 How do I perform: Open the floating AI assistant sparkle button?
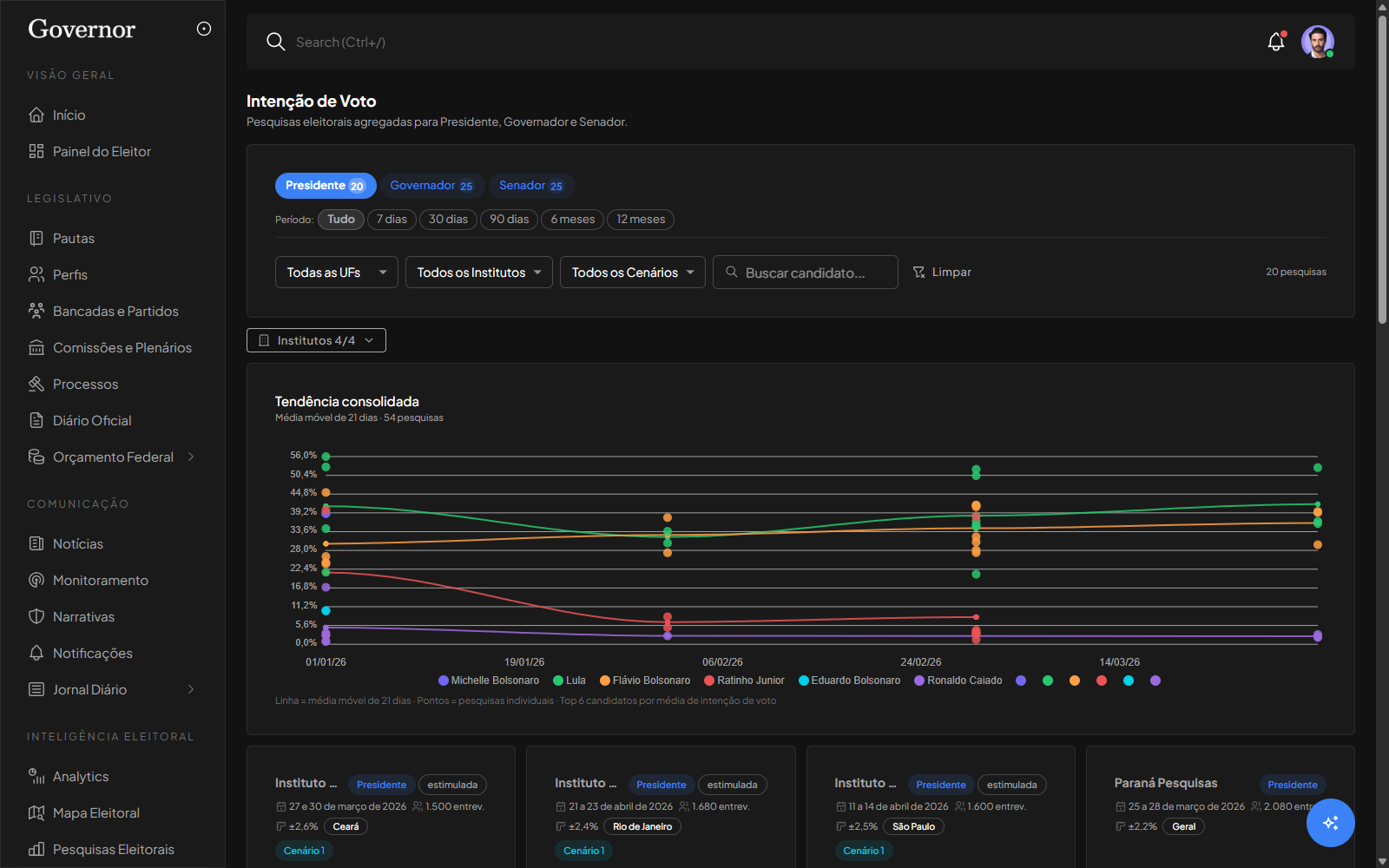pyautogui.click(x=1330, y=823)
